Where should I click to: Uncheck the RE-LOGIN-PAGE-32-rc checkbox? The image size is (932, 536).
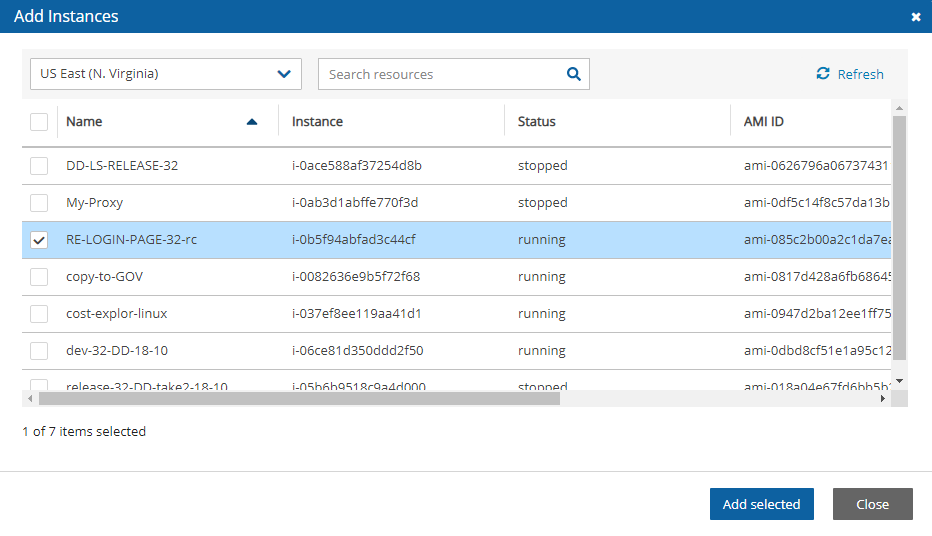coord(39,240)
